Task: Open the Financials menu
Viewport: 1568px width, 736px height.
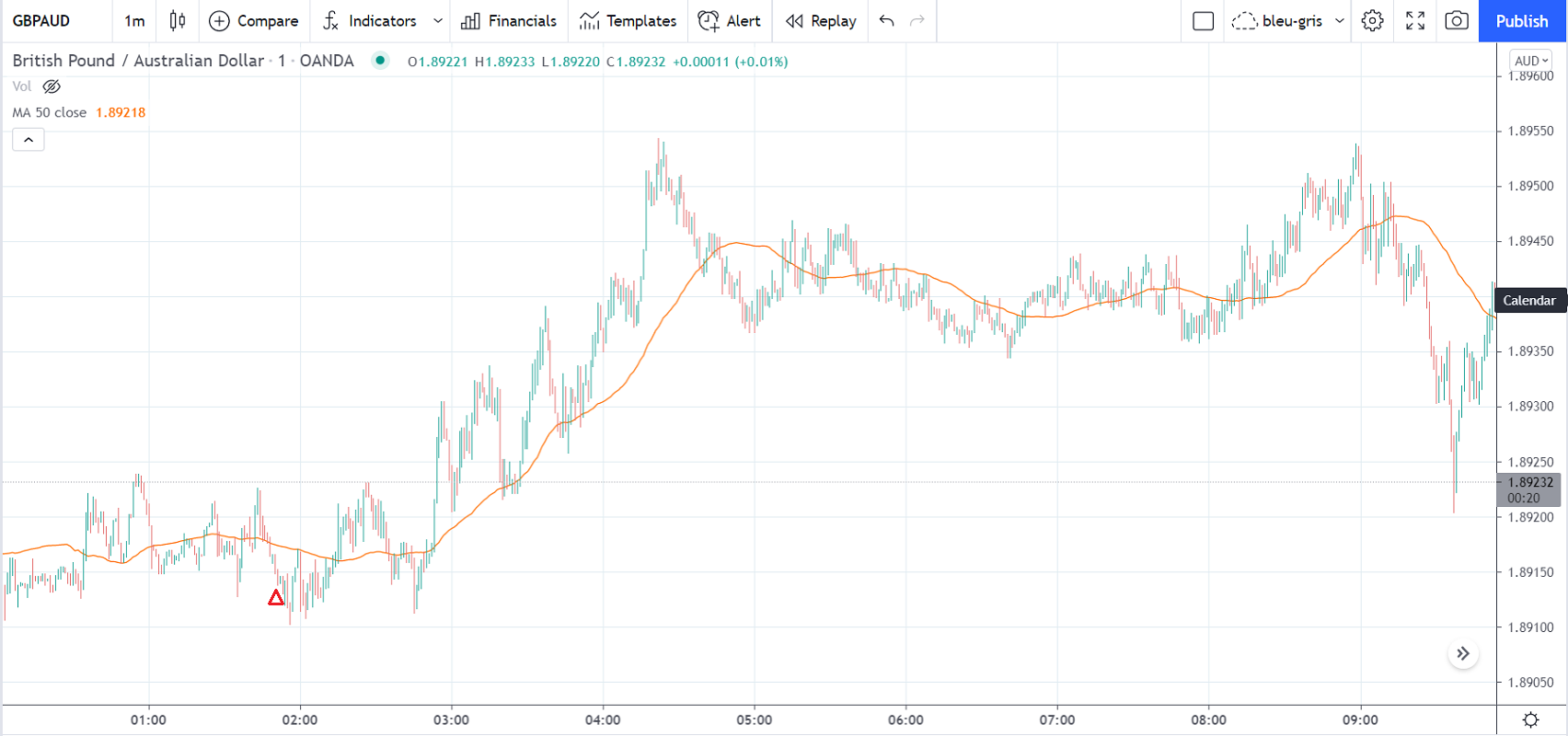Action: point(509,21)
